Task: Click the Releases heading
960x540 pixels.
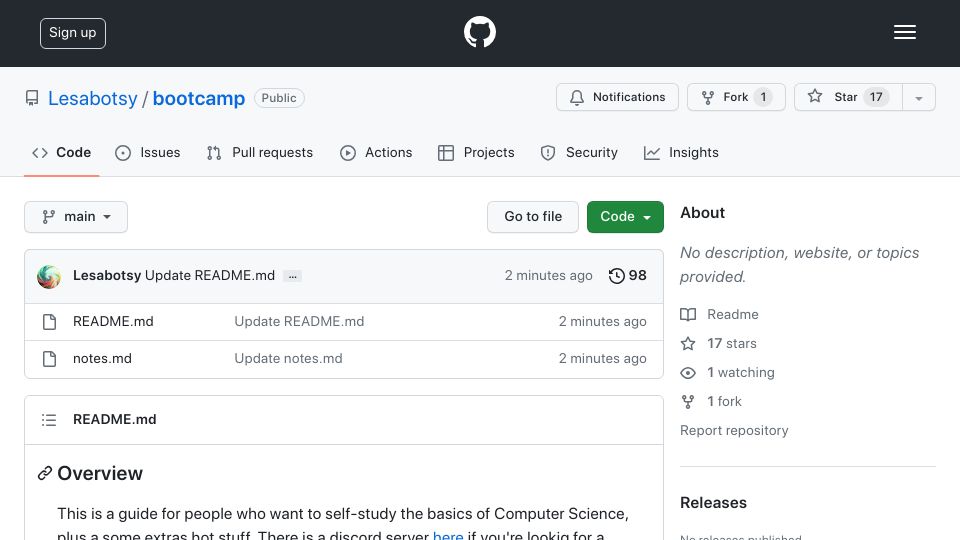Action: point(713,503)
